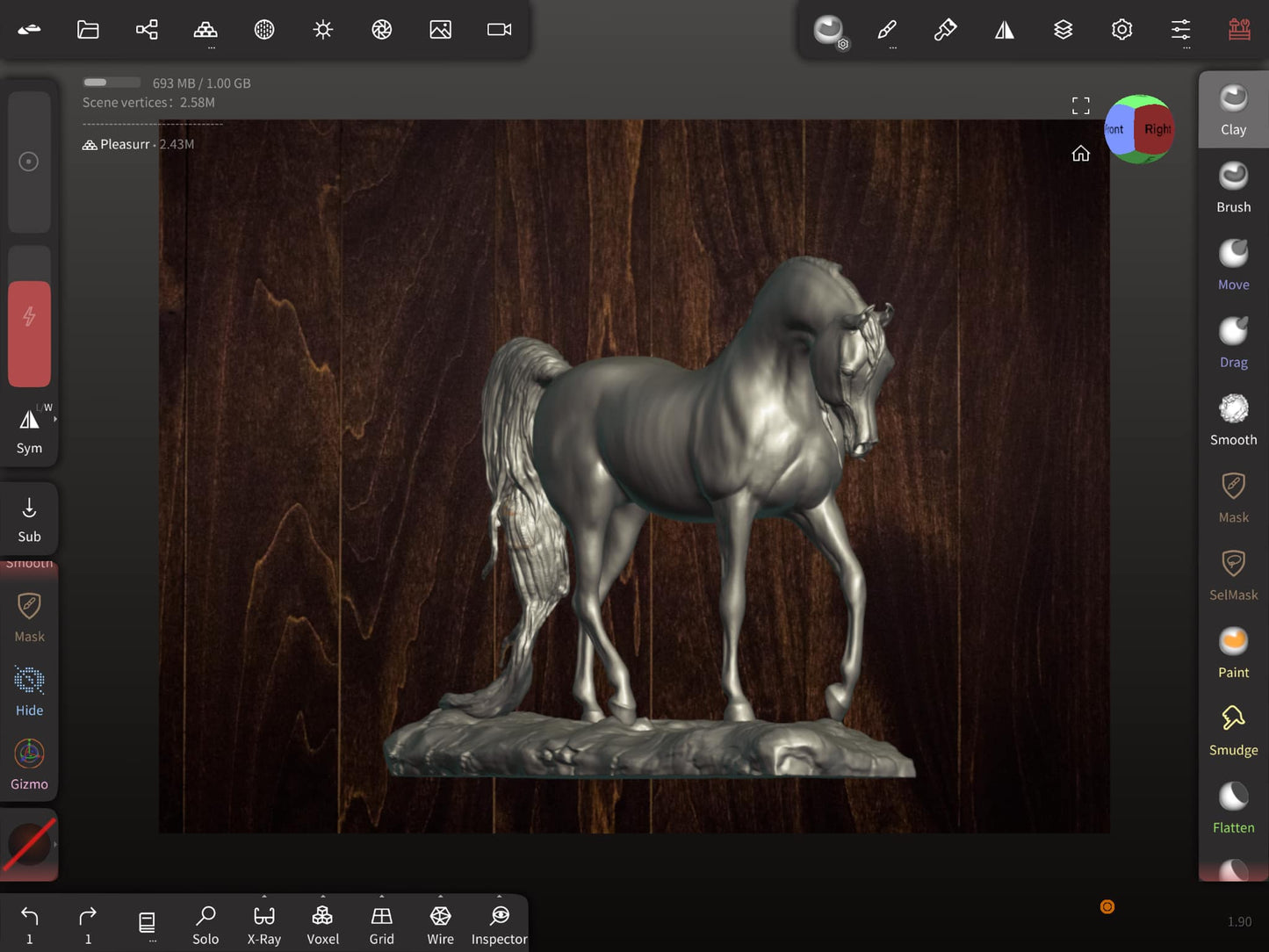
Task: Select the Flatten tool
Action: [x=1234, y=807]
